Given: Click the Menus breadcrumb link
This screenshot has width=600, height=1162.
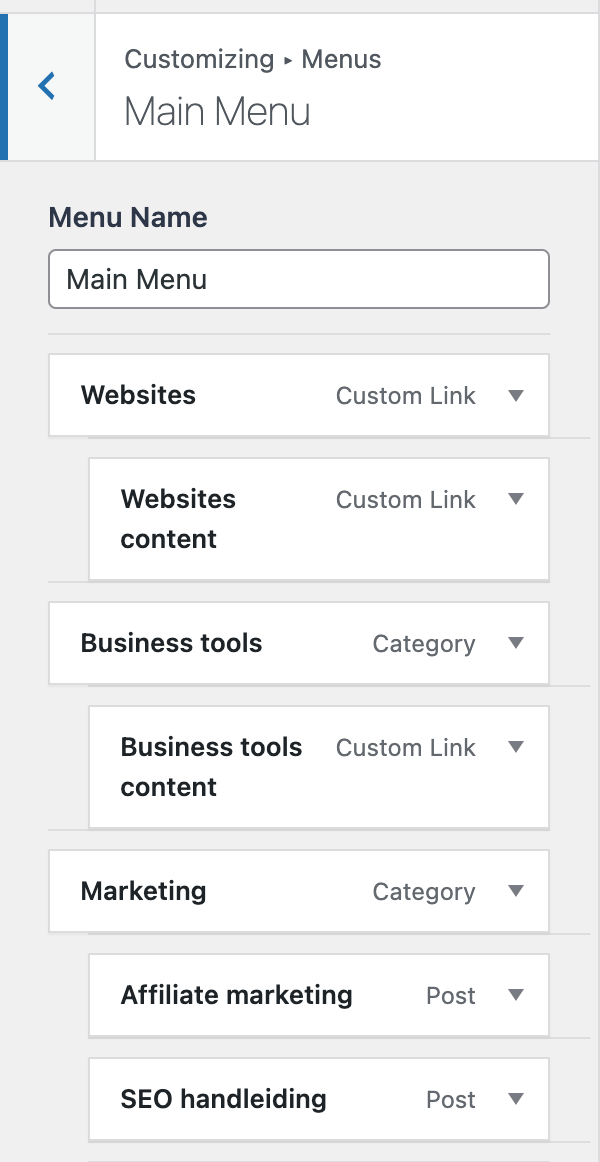Looking at the screenshot, I should pyautogui.click(x=341, y=60).
